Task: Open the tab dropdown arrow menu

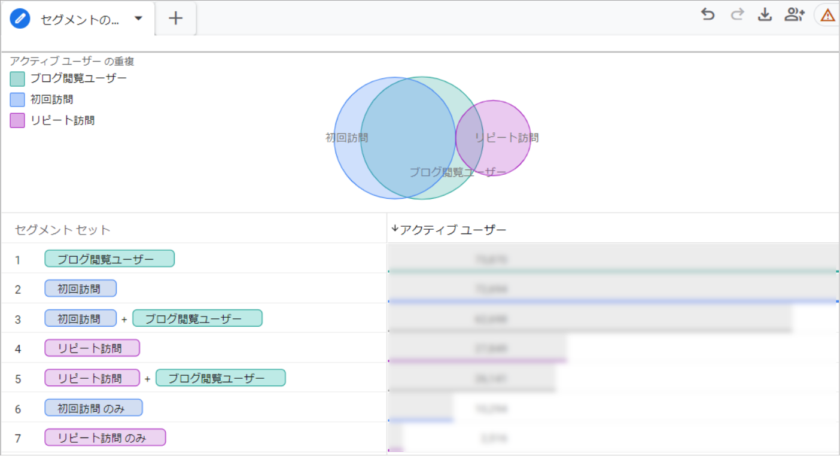Action: point(138,18)
